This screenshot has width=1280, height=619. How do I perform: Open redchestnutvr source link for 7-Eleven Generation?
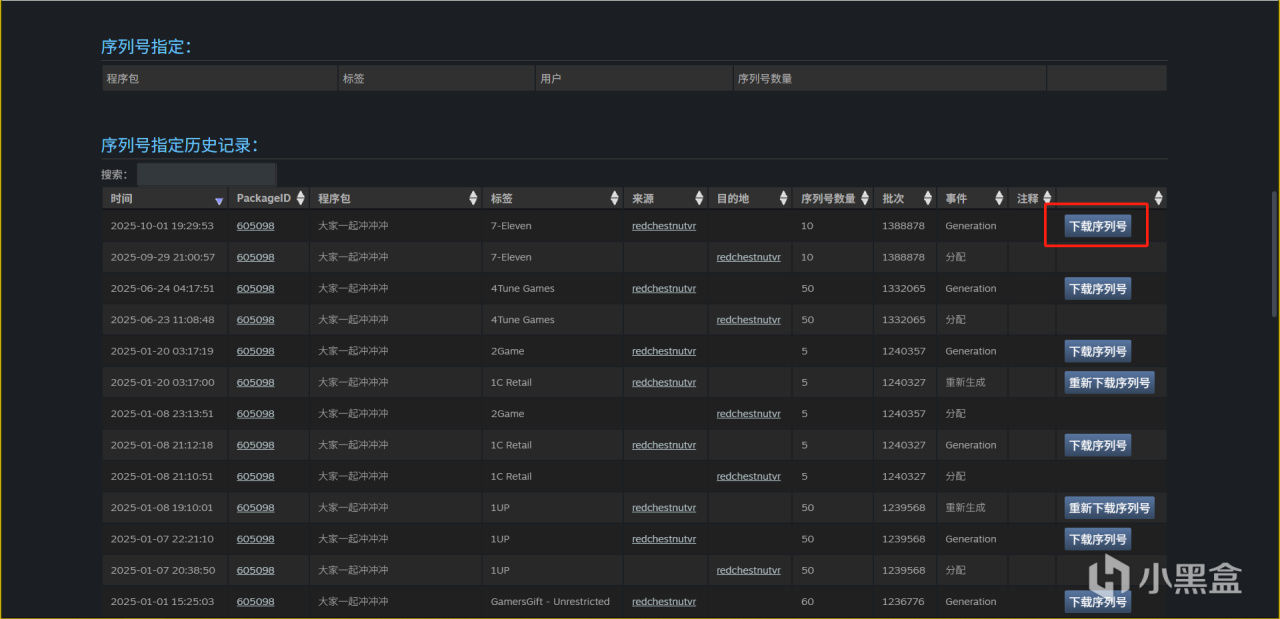663,226
